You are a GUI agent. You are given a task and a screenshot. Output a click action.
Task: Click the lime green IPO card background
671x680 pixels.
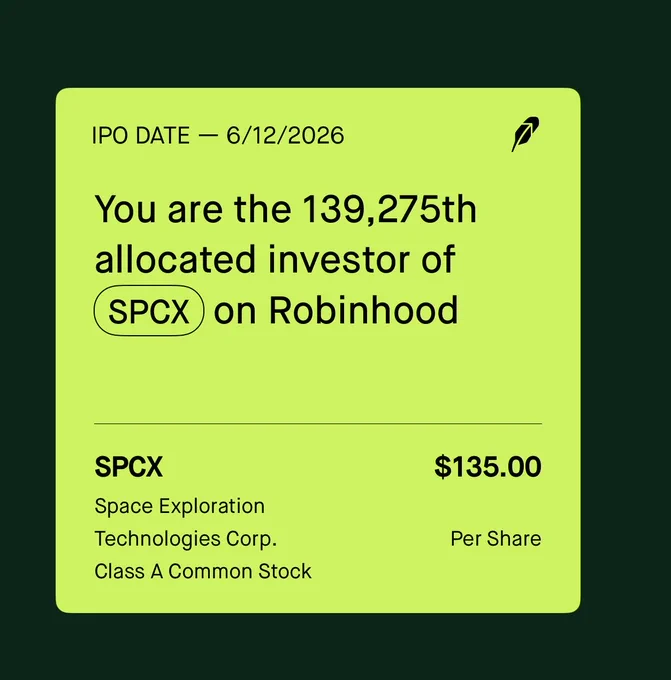tap(318, 377)
